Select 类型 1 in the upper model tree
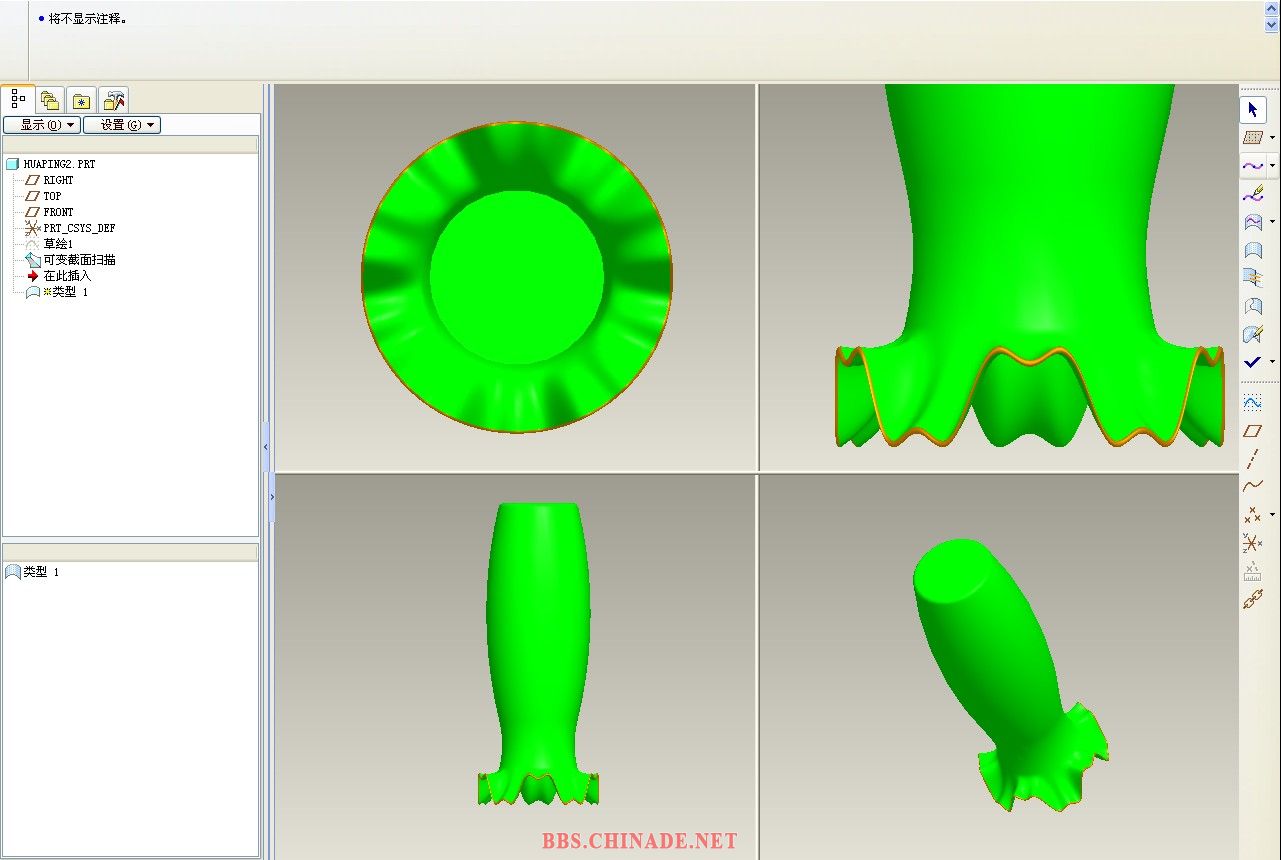The height and width of the screenshot is (860, 1281). tap(57, 292)
